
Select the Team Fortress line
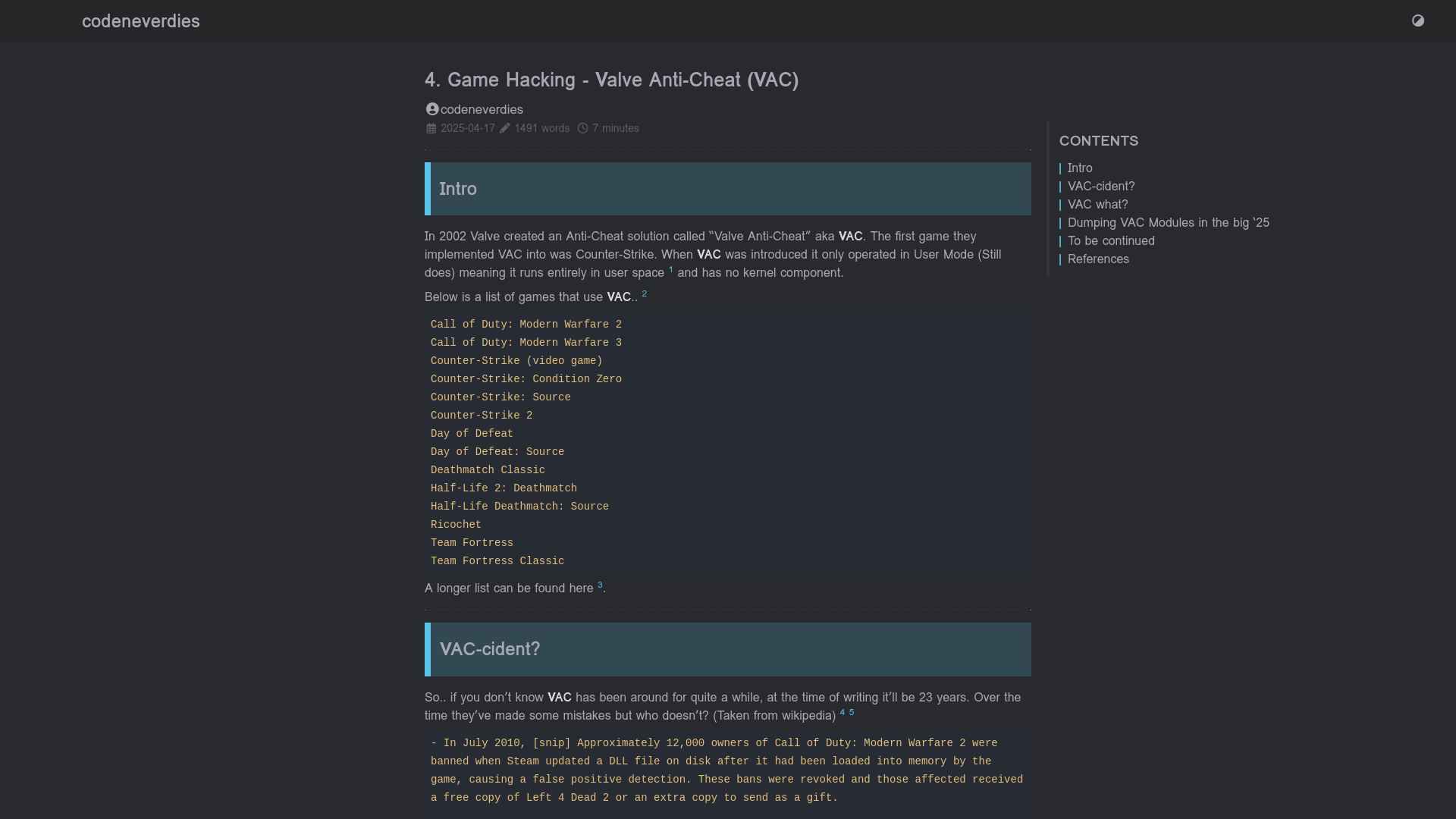click(472, 543)
